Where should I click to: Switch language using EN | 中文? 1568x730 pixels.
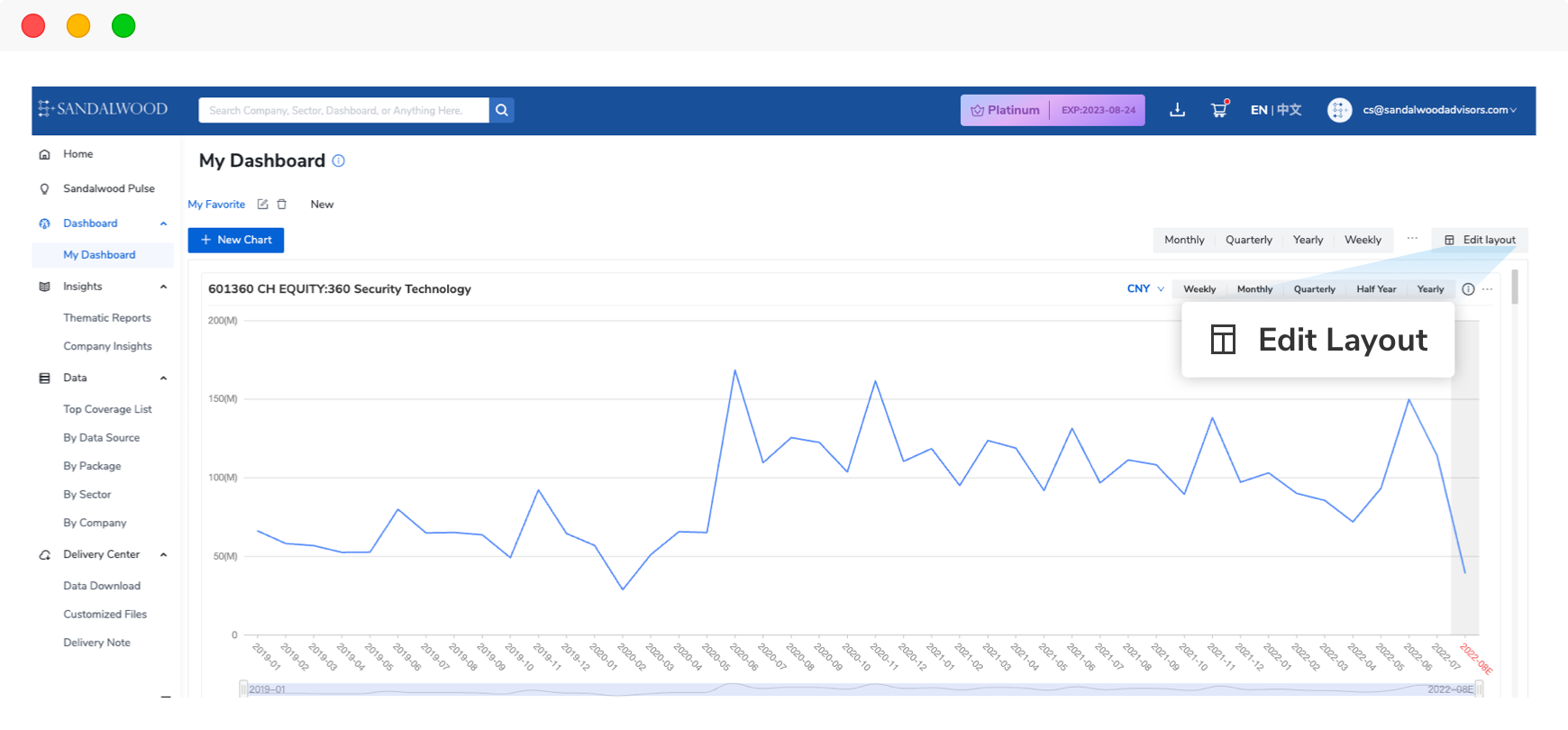click(x=1276, y=110)
